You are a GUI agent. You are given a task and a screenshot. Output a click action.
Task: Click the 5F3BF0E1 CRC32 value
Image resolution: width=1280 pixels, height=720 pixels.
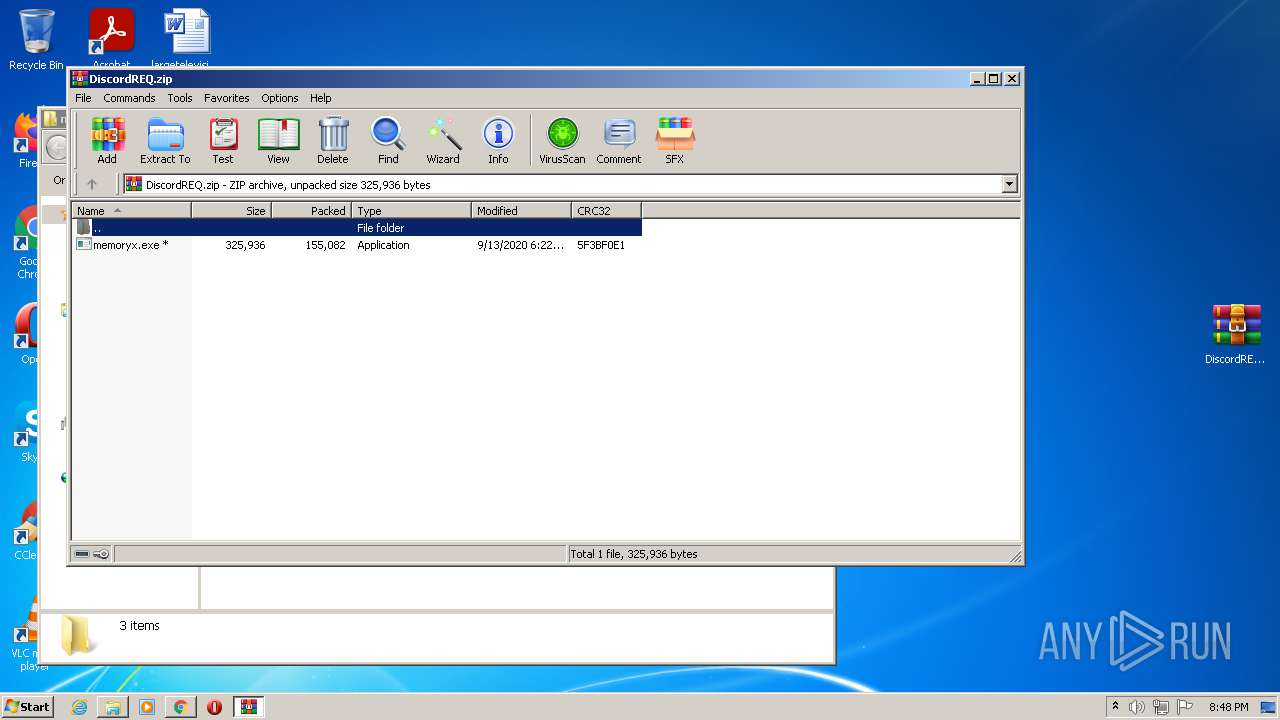601,245
